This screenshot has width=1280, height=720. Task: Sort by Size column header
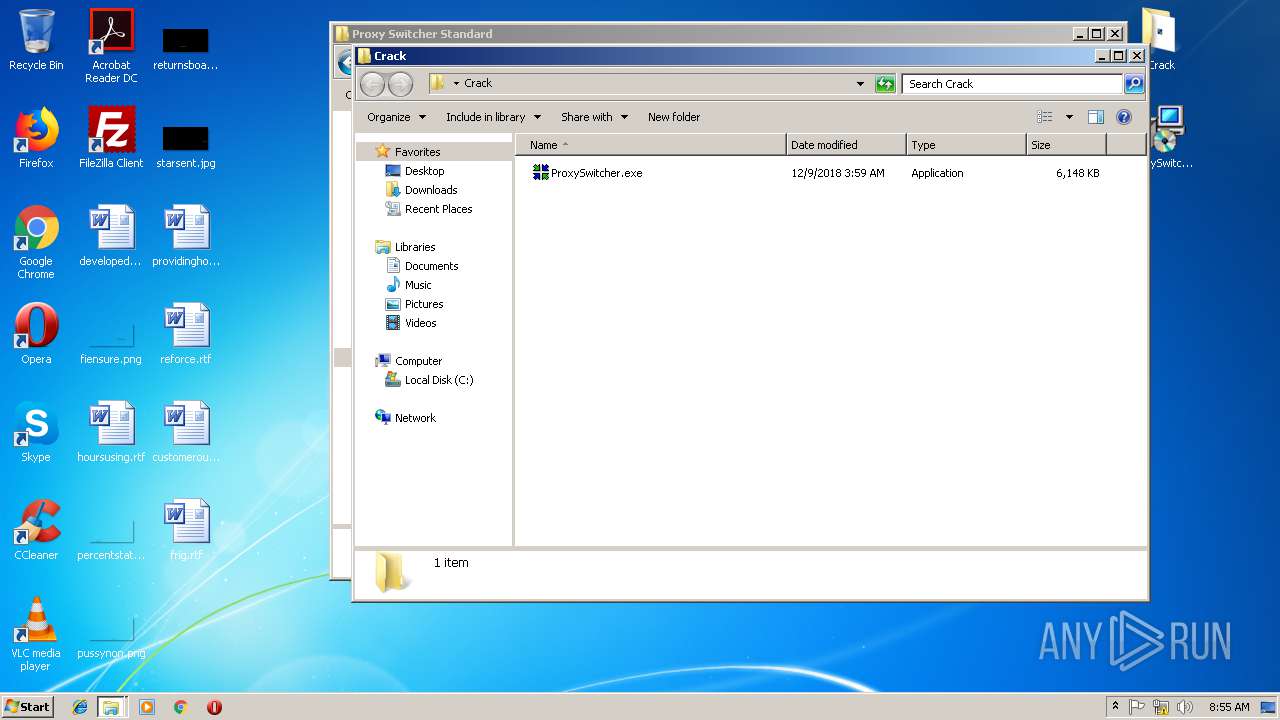(1066, 145)
